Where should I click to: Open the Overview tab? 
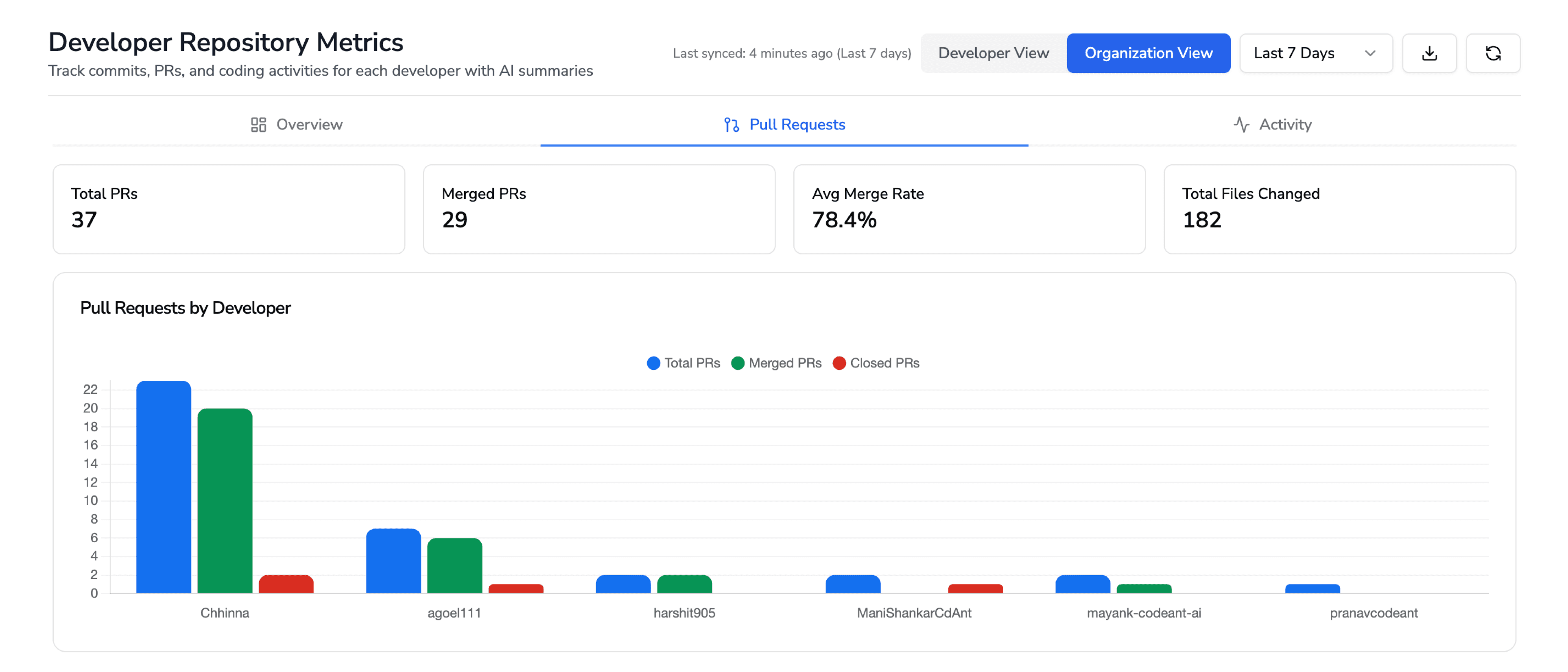[x=297, y=124]
